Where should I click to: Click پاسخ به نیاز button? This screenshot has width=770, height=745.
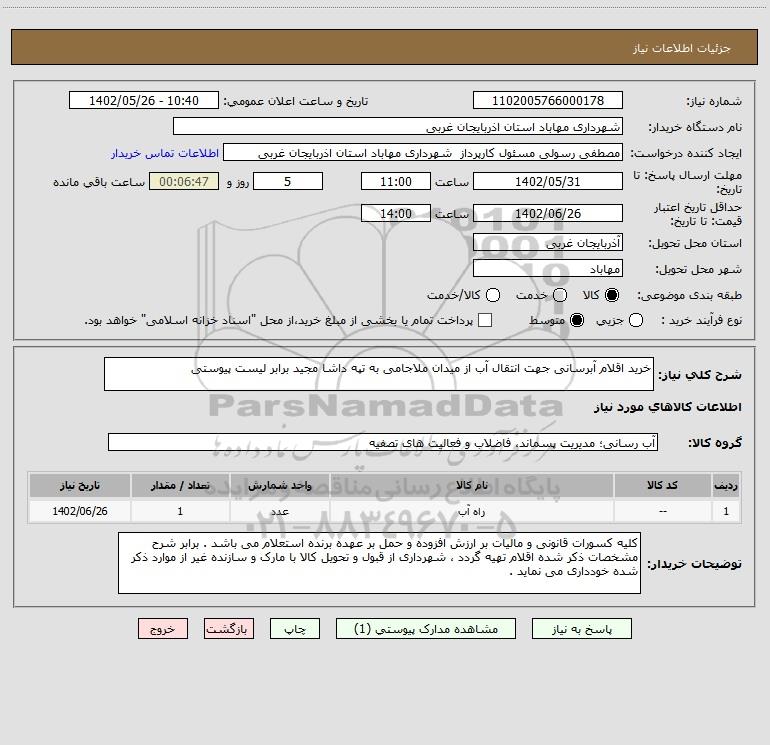click(x=581, y=629)
